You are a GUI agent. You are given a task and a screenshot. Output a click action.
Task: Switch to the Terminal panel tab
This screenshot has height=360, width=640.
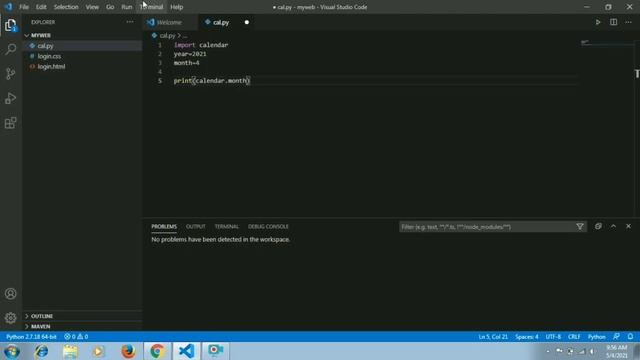(227, 227)
